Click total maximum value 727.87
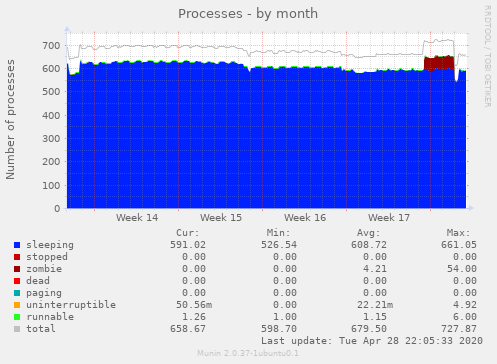The image size is (497, 364). 459,329
